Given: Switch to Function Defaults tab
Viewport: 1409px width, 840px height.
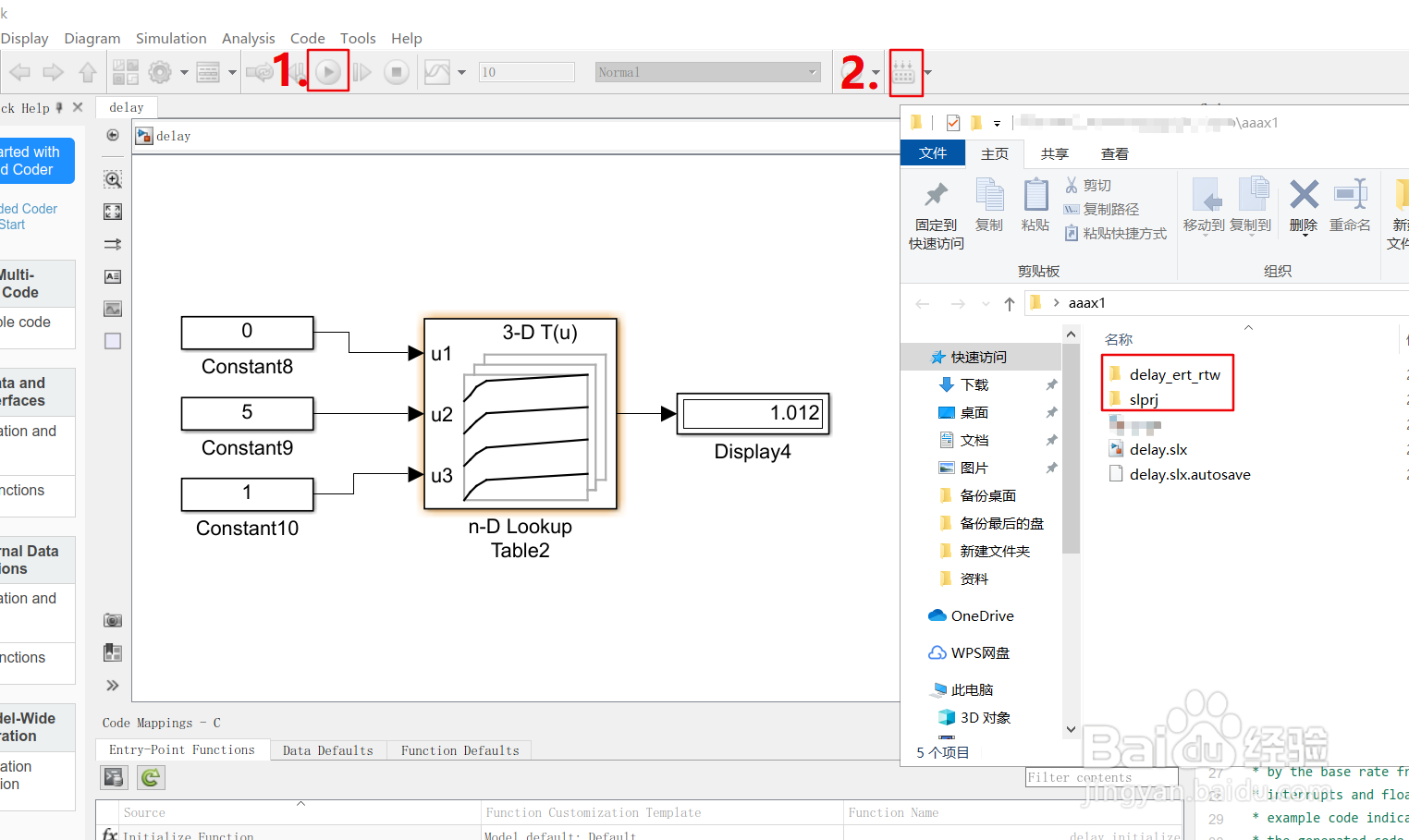Looking at the screenshot, I should point(460,750).
